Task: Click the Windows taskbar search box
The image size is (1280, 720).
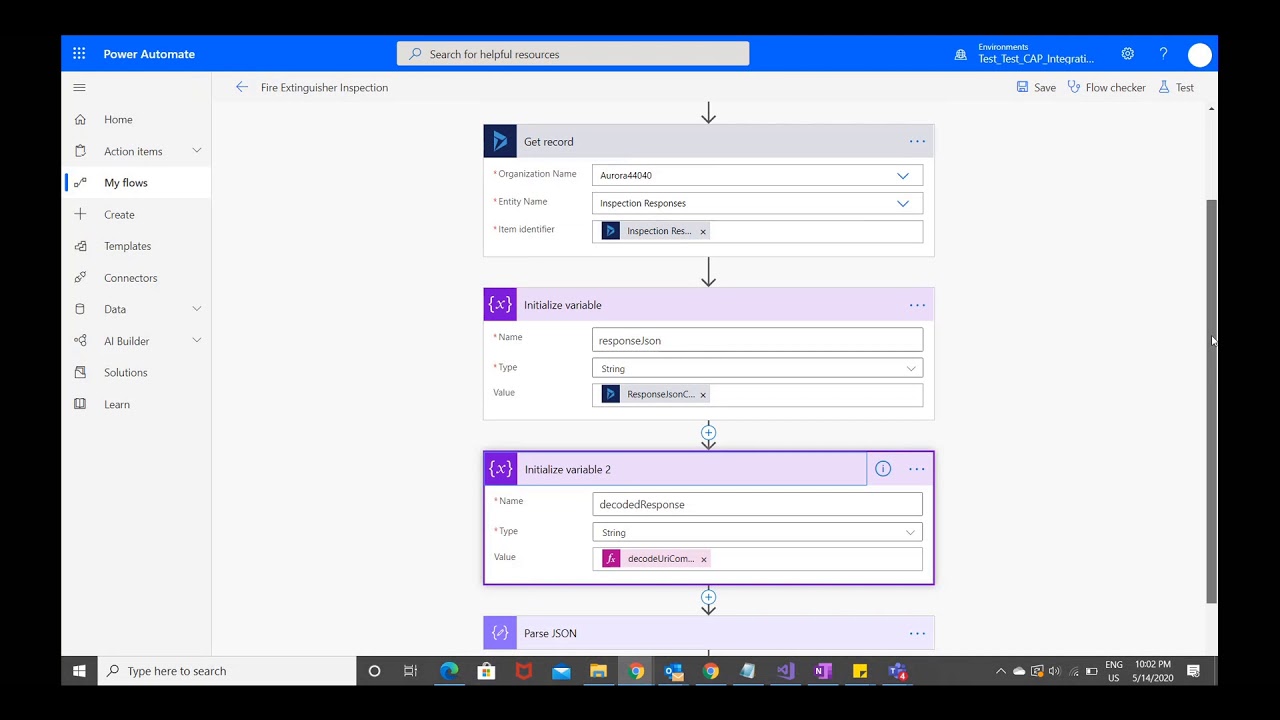Action: 227,671
